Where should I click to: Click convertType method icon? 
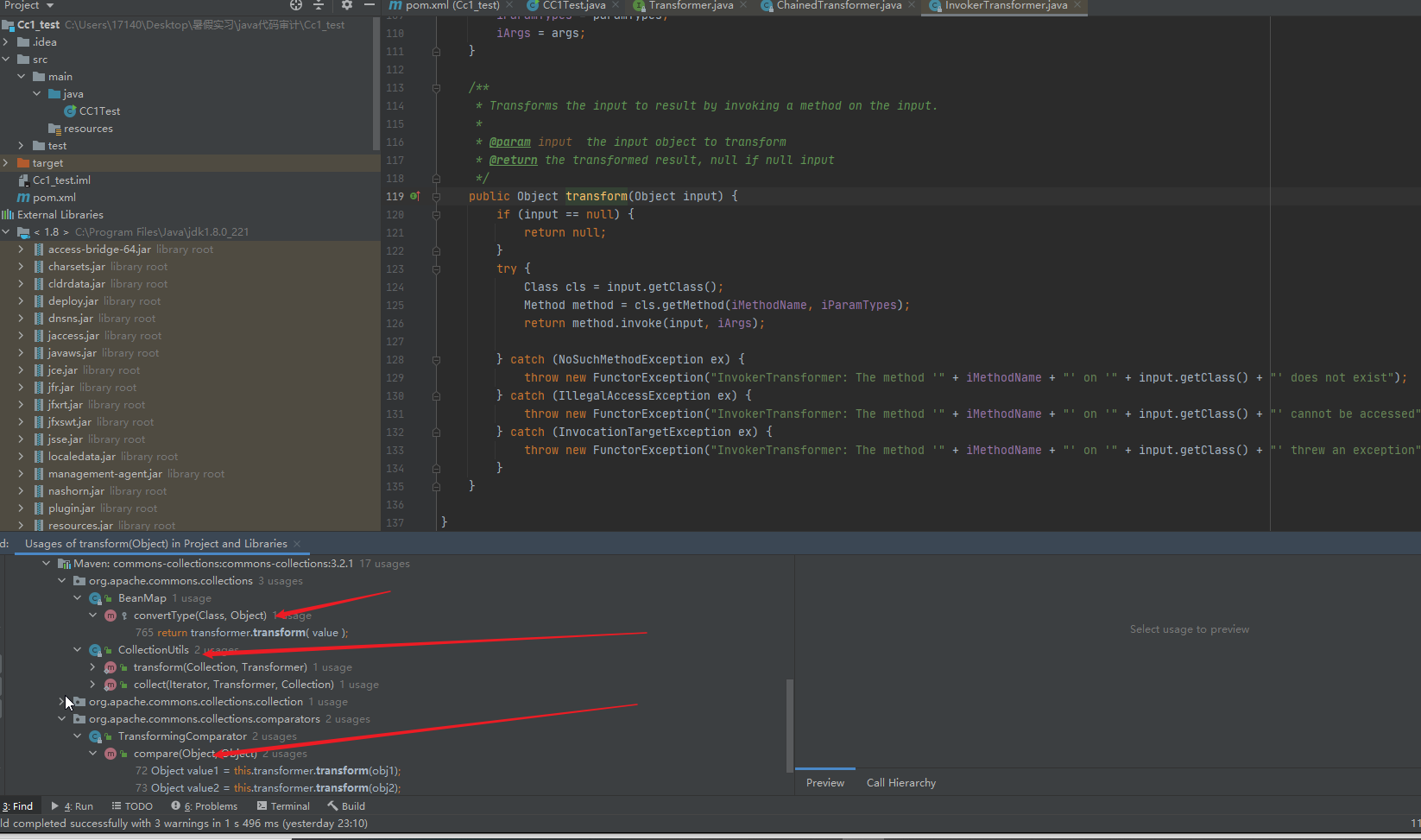tap(111, 616)
